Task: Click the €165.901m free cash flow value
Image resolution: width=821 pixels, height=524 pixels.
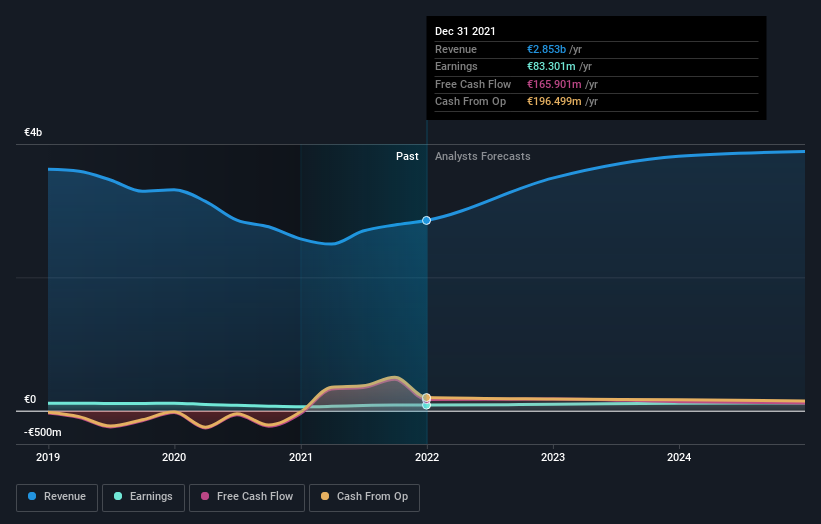Action: [554, 84]
